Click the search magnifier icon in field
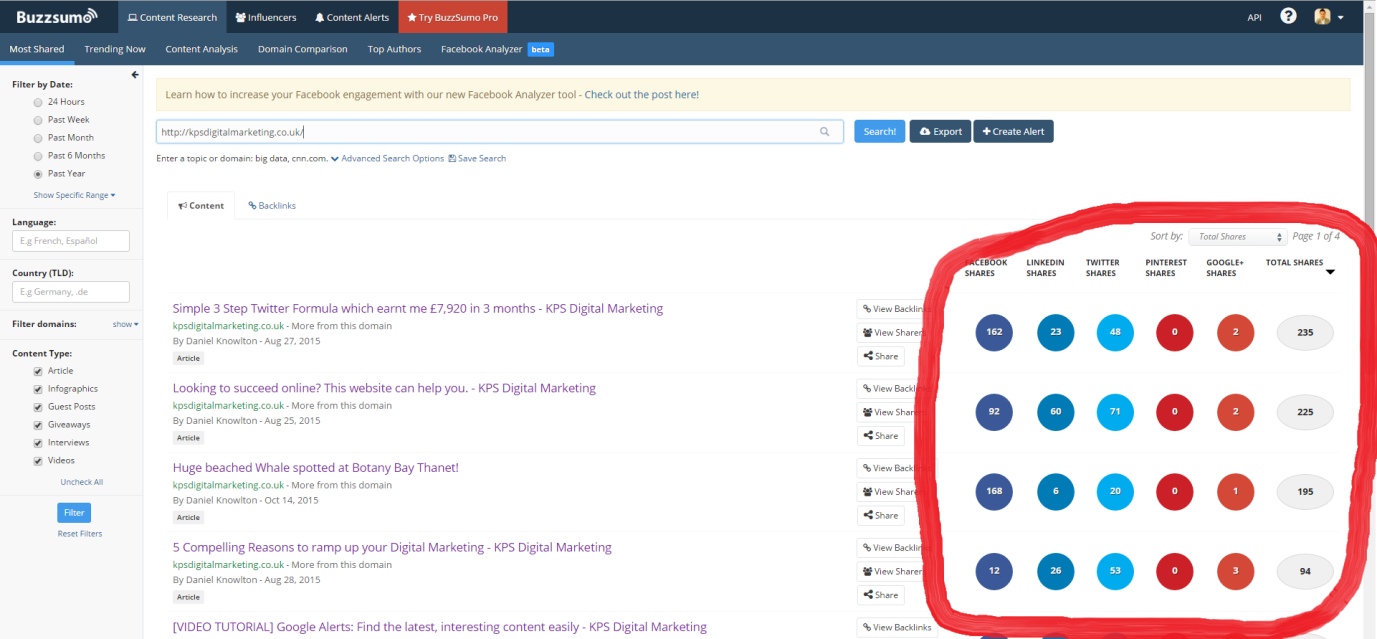The height and width of the screenshot is (639, 1377). tap(825, 132)
